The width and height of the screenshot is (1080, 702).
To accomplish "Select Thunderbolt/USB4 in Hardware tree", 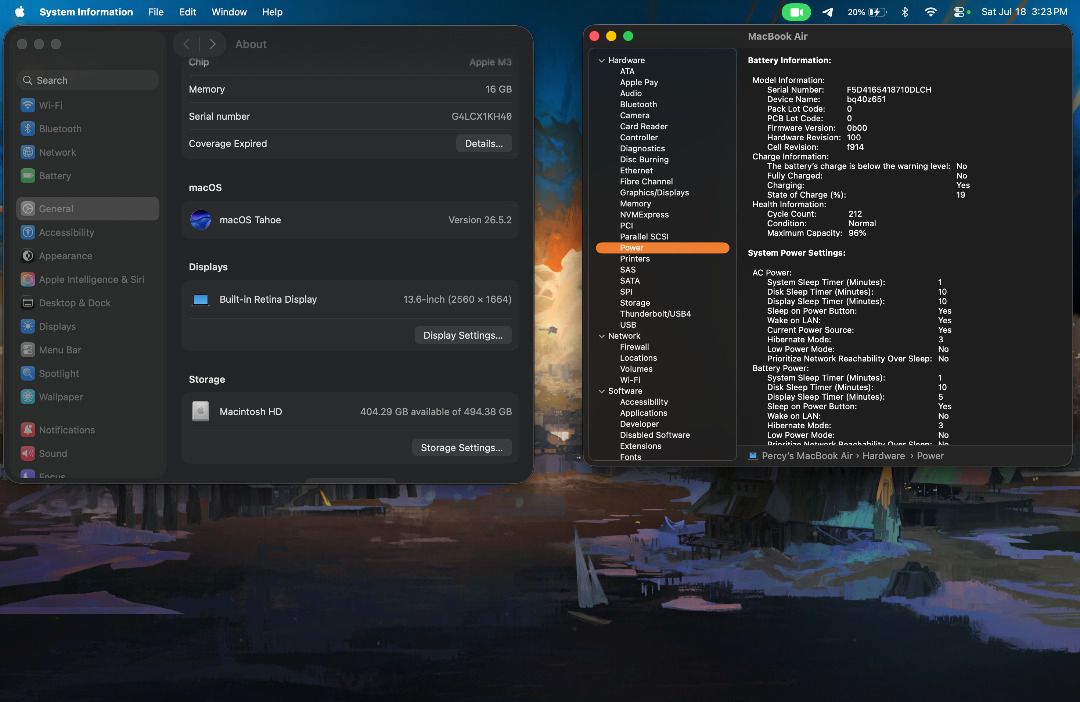I will pyautogui.click(x=655, y=314).
